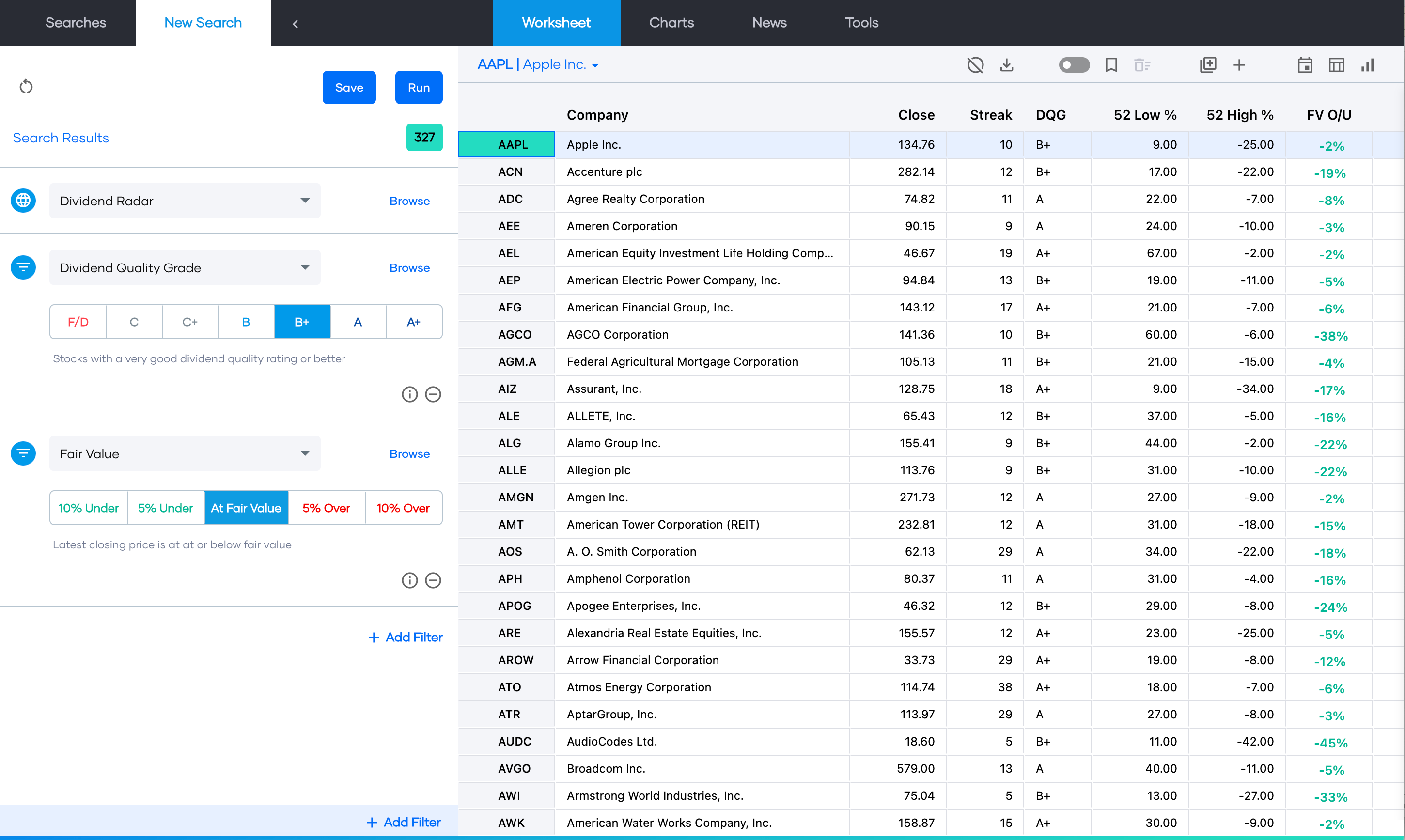
Task: Select the AGCO Corporation row
Action: click(x=617, y=335)
